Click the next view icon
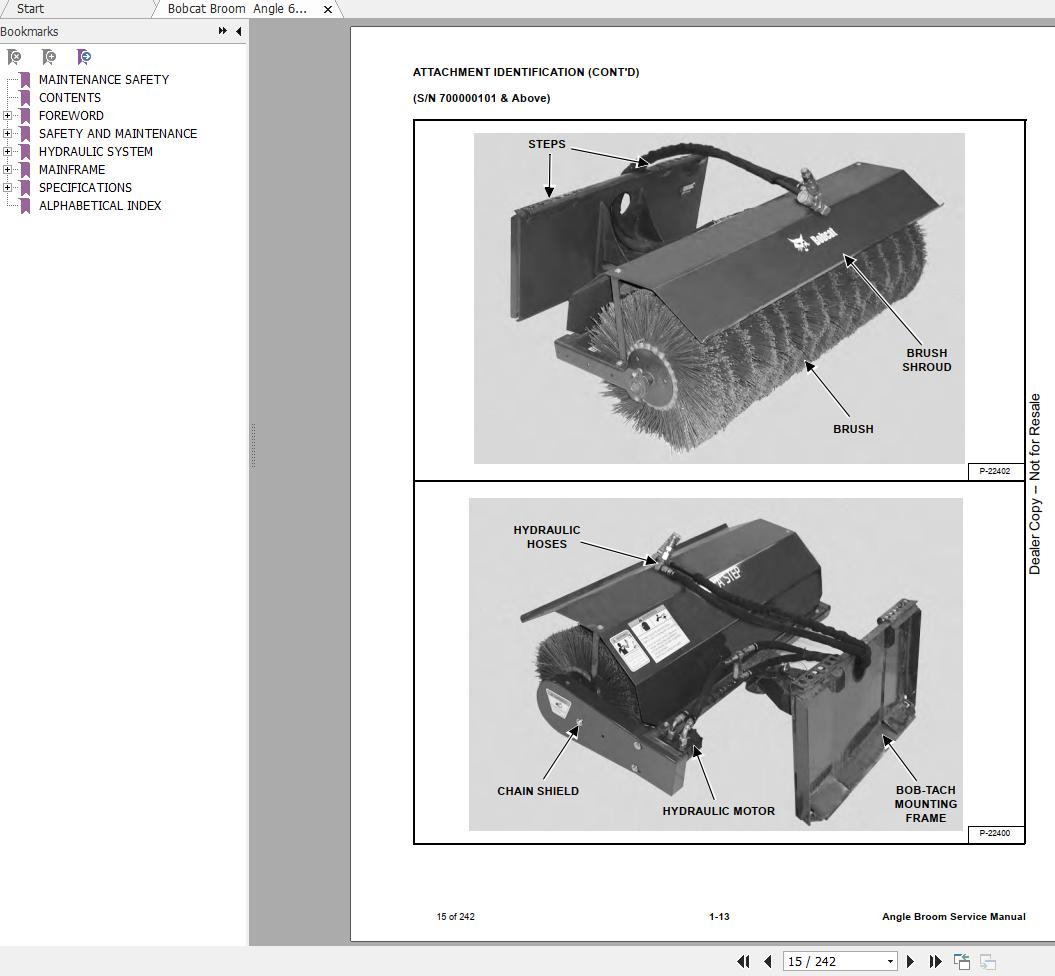Image resolution: width=1055 pixels, height=976 pixels. pyautogui.click(x=988, y=961)
